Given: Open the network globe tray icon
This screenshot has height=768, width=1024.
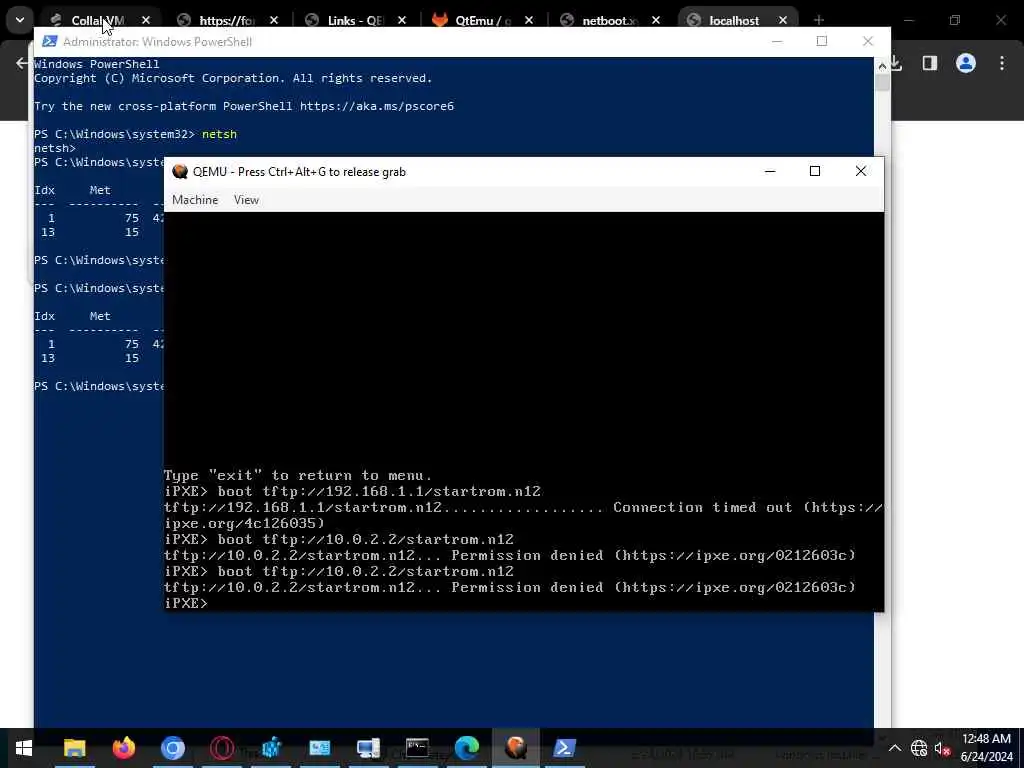Looking at the screenshot, I should 919,748.
